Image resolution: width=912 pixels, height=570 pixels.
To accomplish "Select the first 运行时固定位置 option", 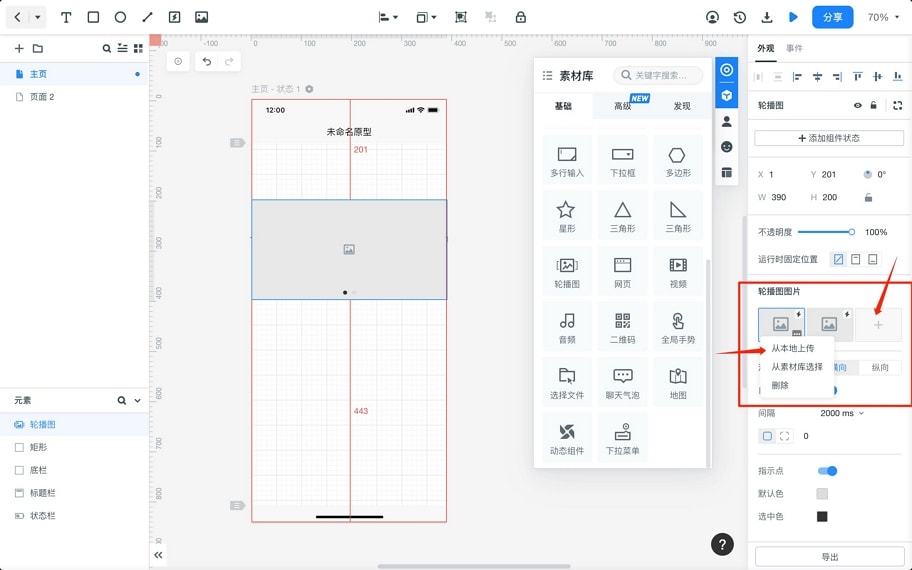I will click(x=838, y=259).
